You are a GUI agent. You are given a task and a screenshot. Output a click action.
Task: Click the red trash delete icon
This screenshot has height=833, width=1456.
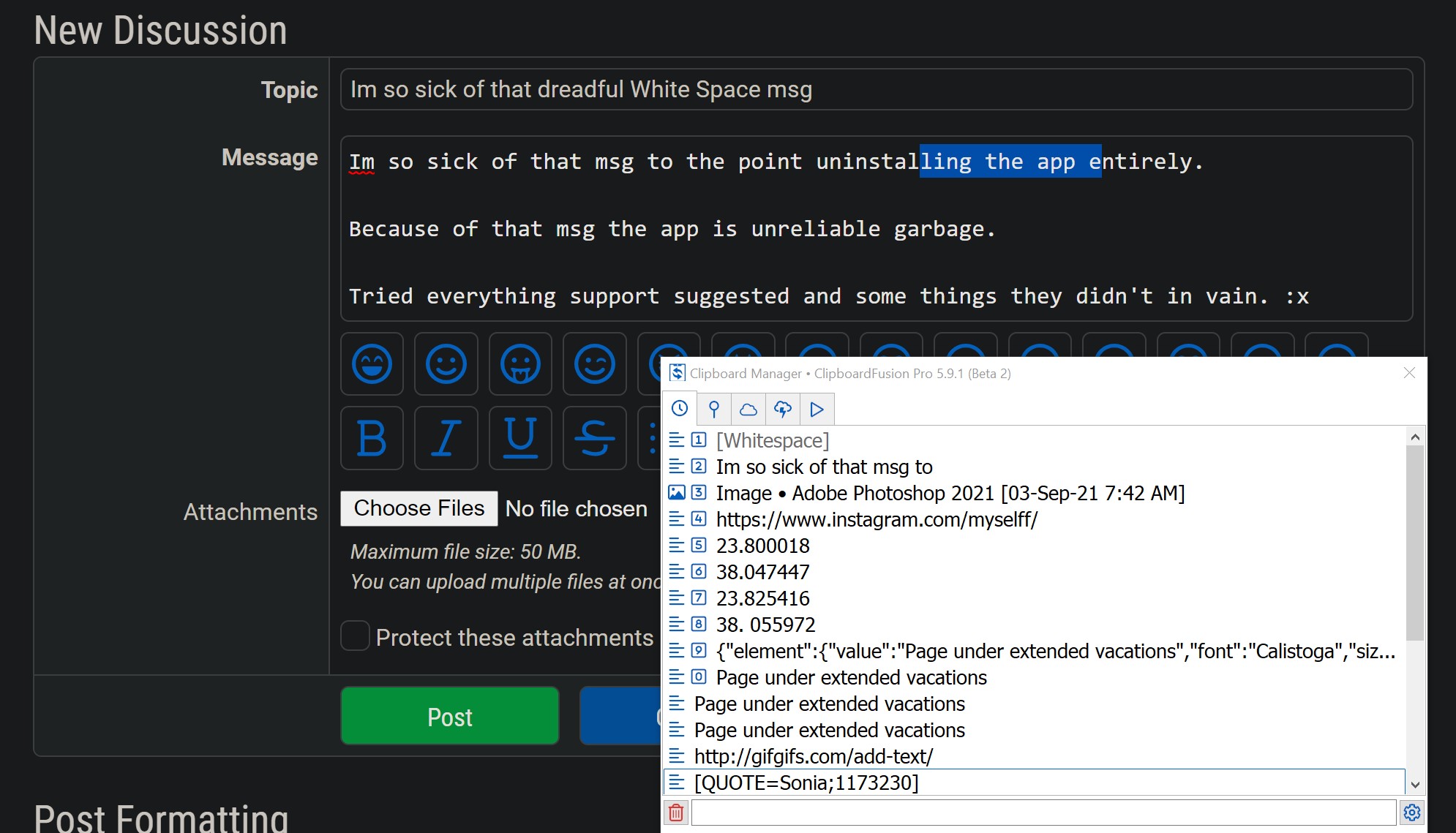(676, 813)
